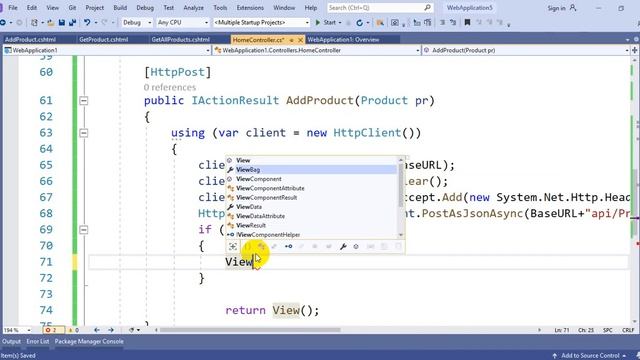The height and width of the screenshot is (360, 640).
Task: Click the bookmark icon in toolbar
Action: tap(467, 23)
